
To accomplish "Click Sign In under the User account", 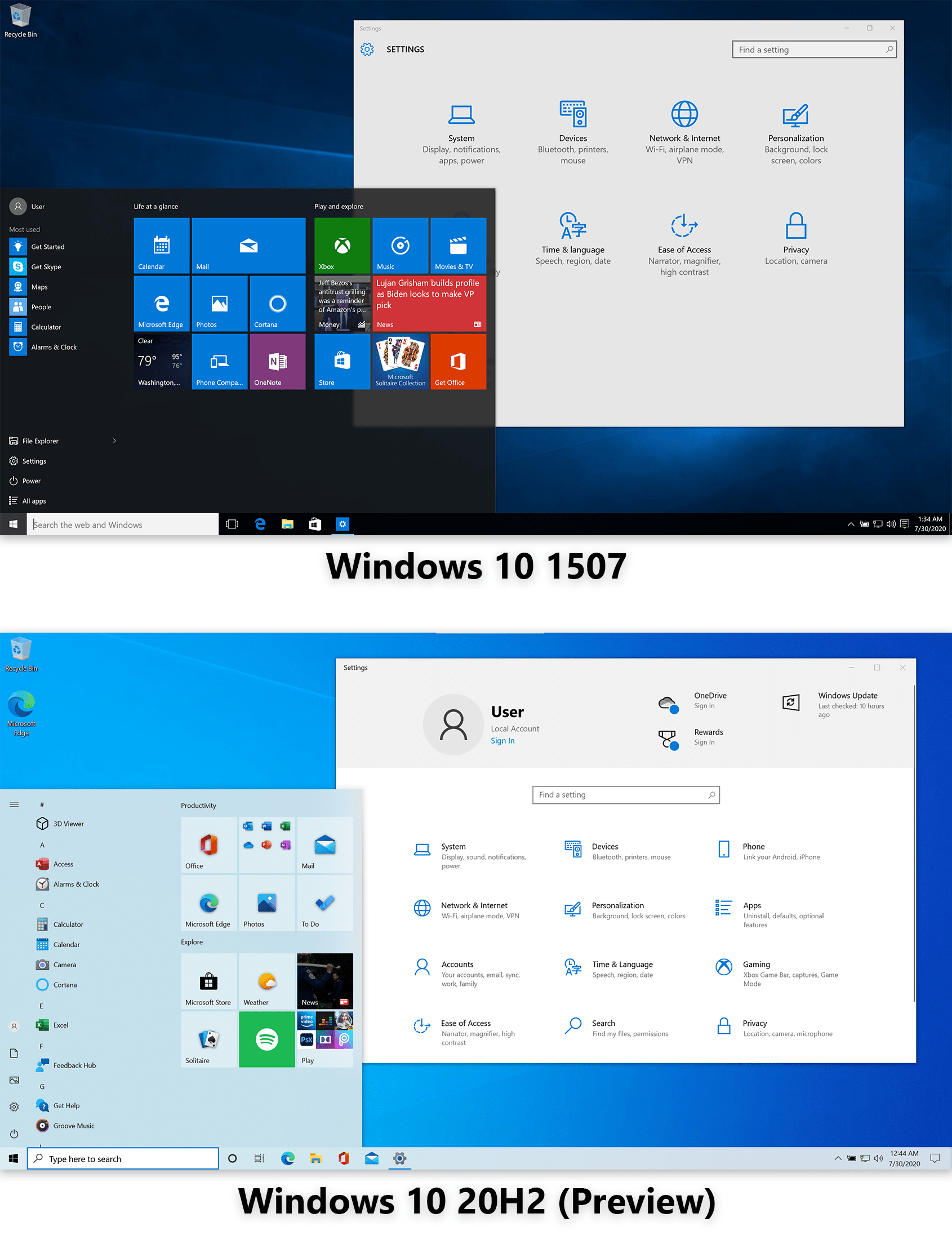I will (502, 740).
